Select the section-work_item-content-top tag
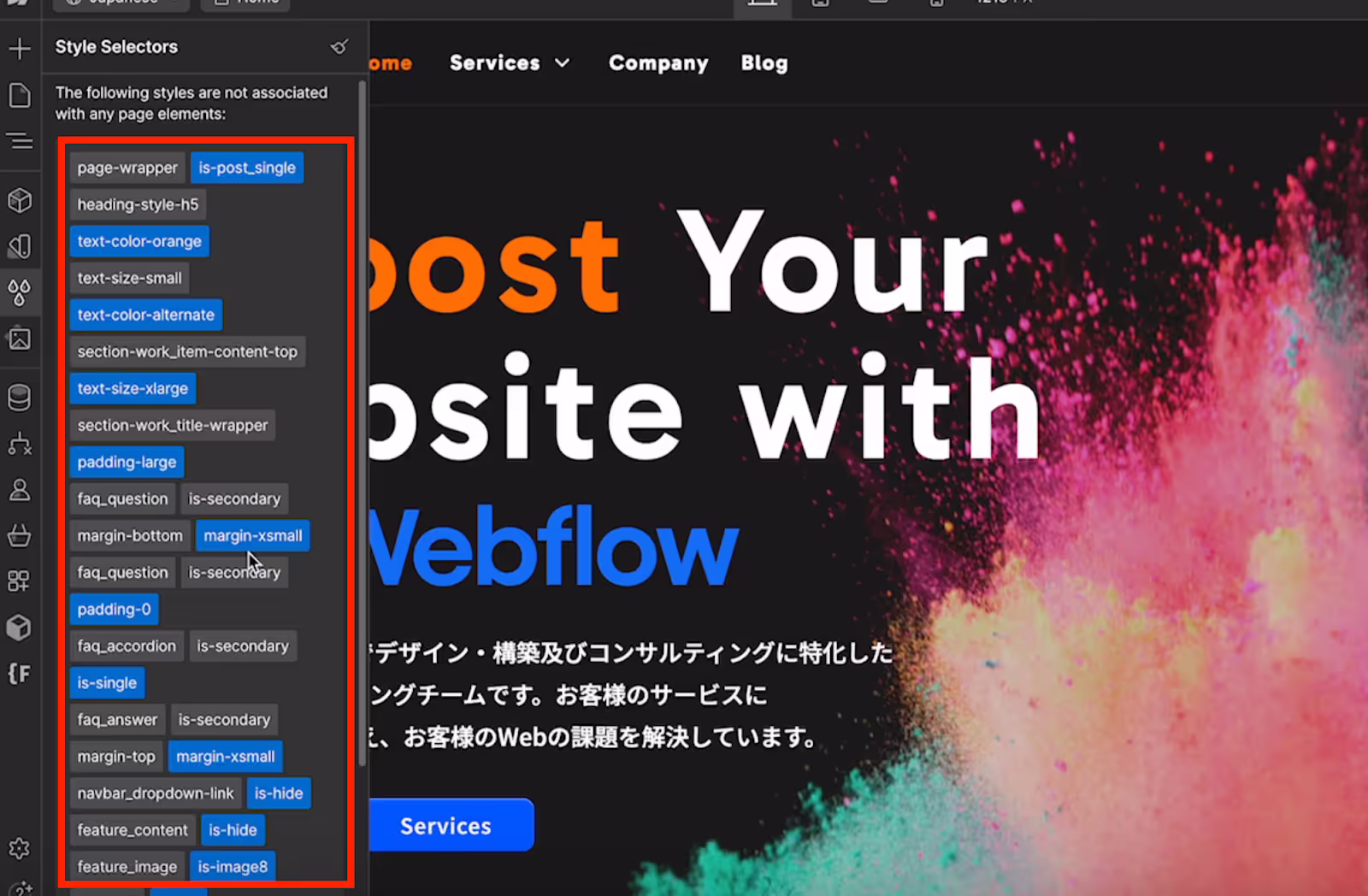The width and height of the screenshot is (1368, 896). point(187,352)
